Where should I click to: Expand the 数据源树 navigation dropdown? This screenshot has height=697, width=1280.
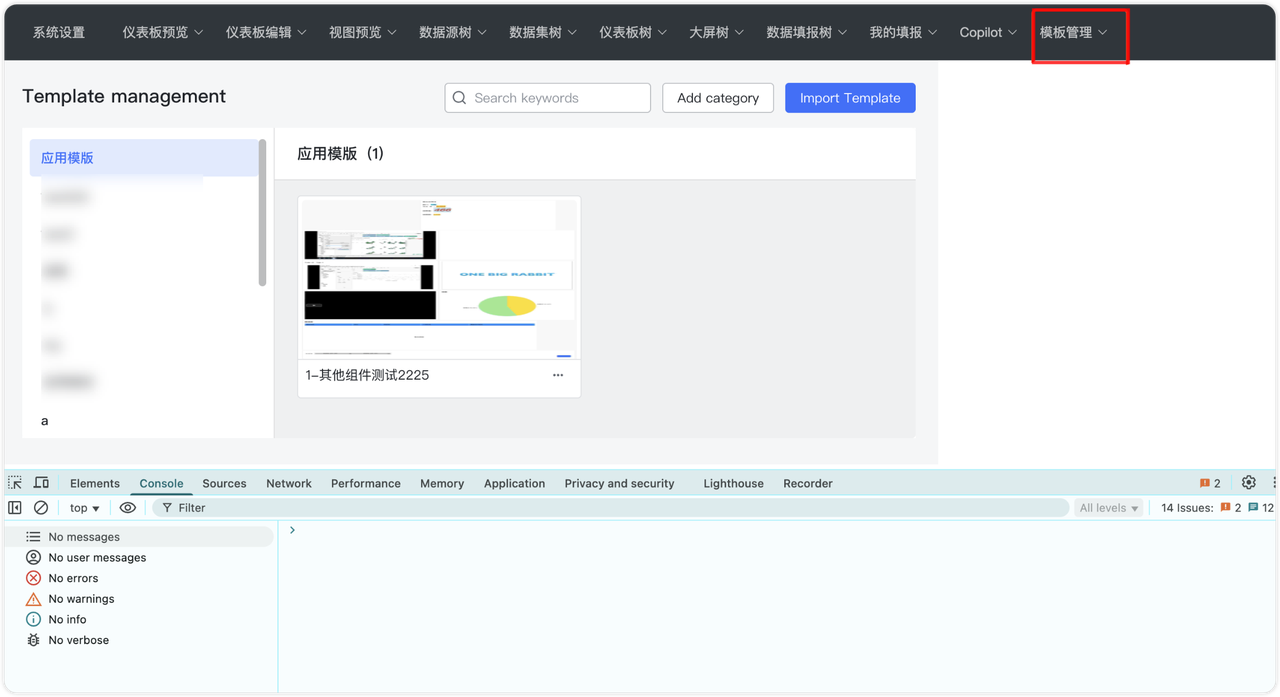pyautogui.click(x=451, y=31)
